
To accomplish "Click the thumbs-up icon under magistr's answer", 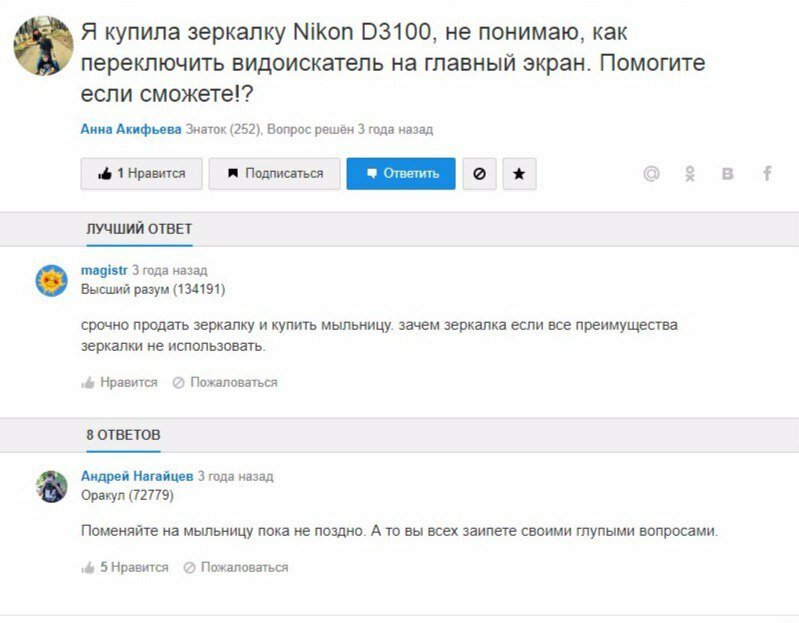I will point(88,382).
